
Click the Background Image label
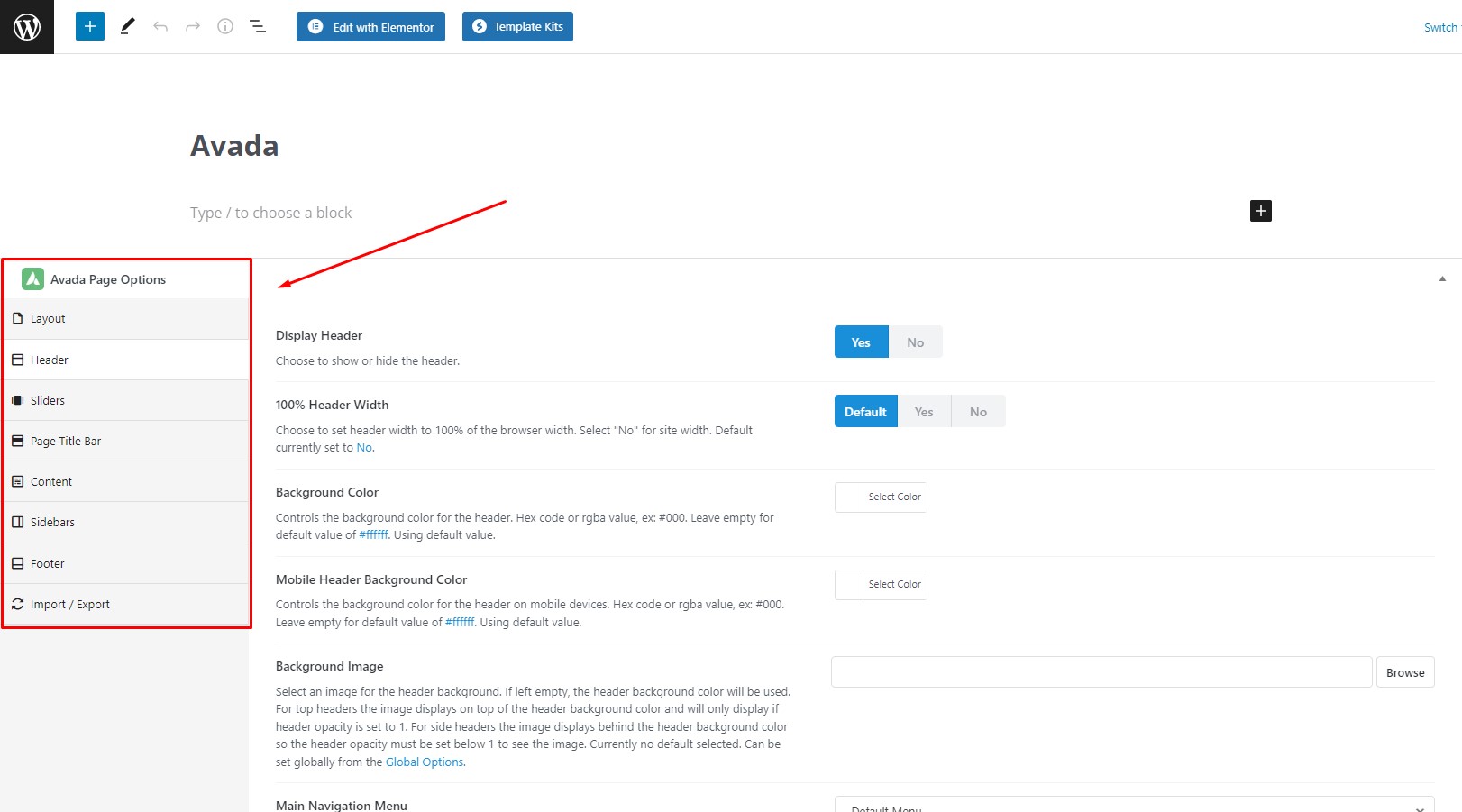pyautogui.click(x=330, y=666)
